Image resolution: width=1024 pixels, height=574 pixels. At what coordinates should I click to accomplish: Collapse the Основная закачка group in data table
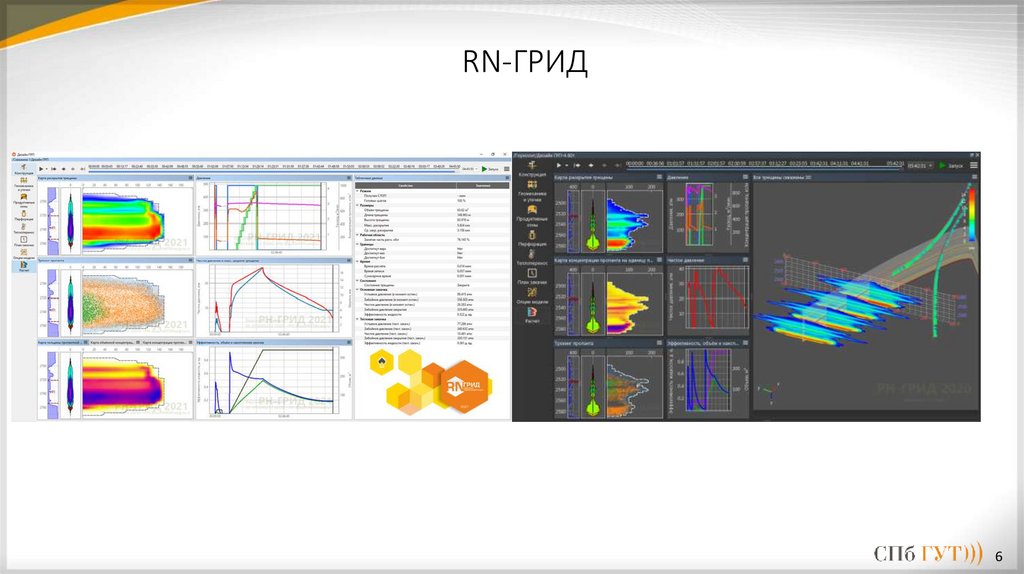(x=357, y=290)
